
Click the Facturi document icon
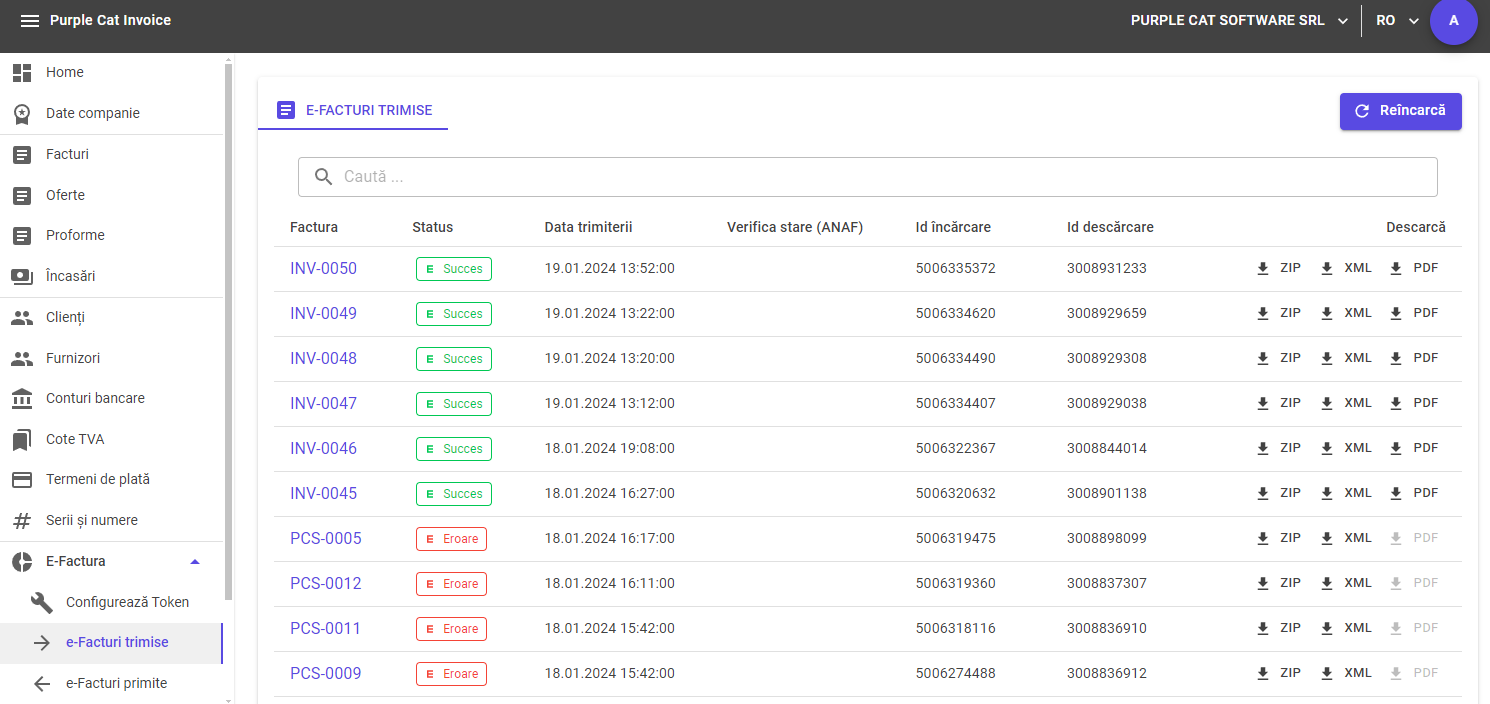[x=22, y=155]
